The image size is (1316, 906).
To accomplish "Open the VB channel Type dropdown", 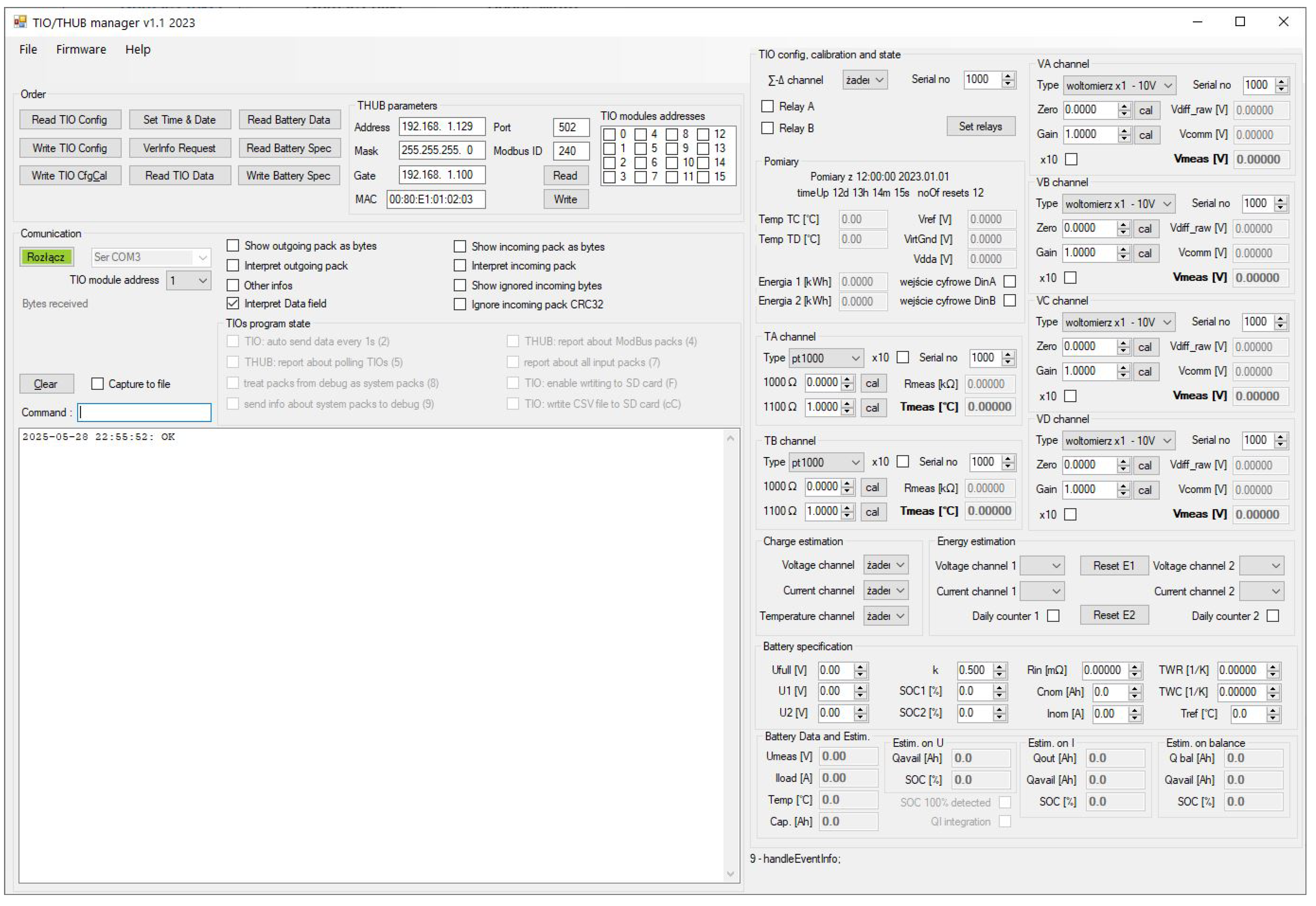I will [x=1119, y=204].
